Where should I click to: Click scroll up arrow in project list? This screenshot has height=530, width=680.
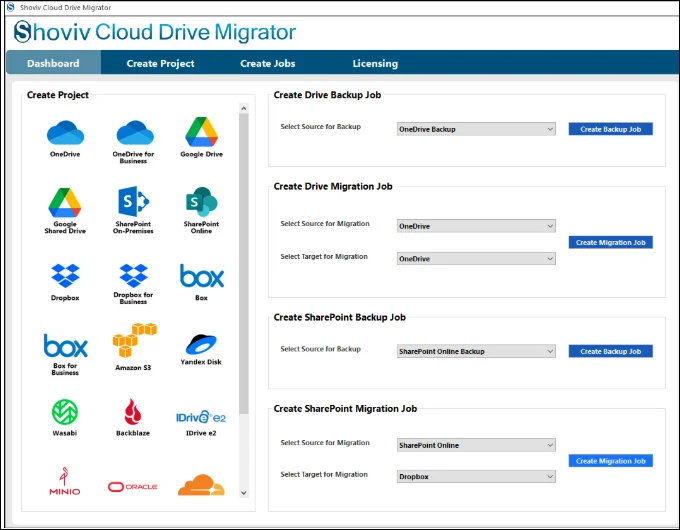[244, 108]
